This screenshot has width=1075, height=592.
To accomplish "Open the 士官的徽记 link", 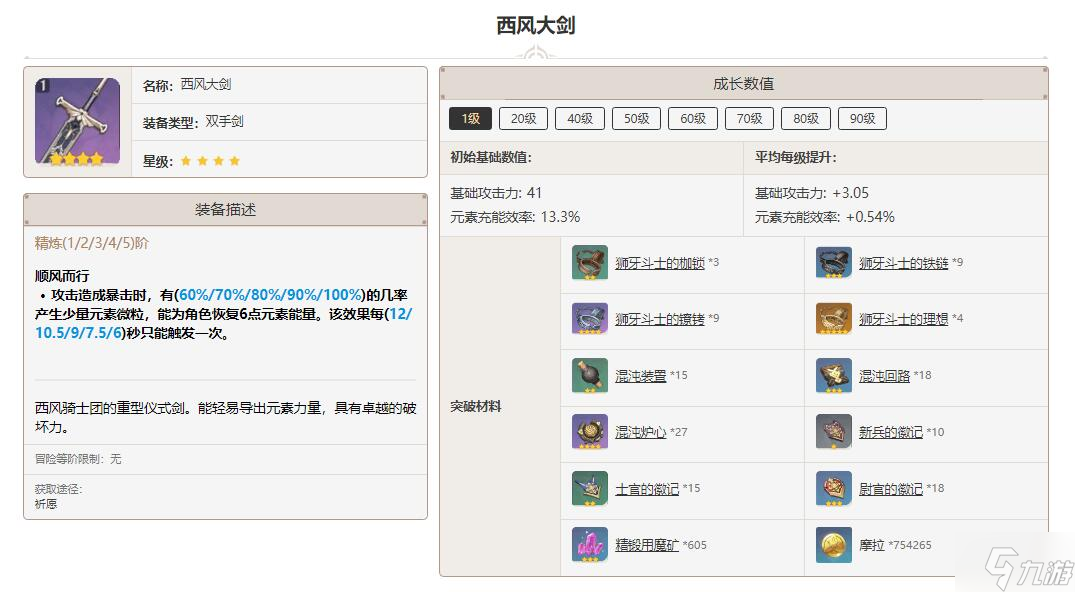I will (x=647, y=489).
